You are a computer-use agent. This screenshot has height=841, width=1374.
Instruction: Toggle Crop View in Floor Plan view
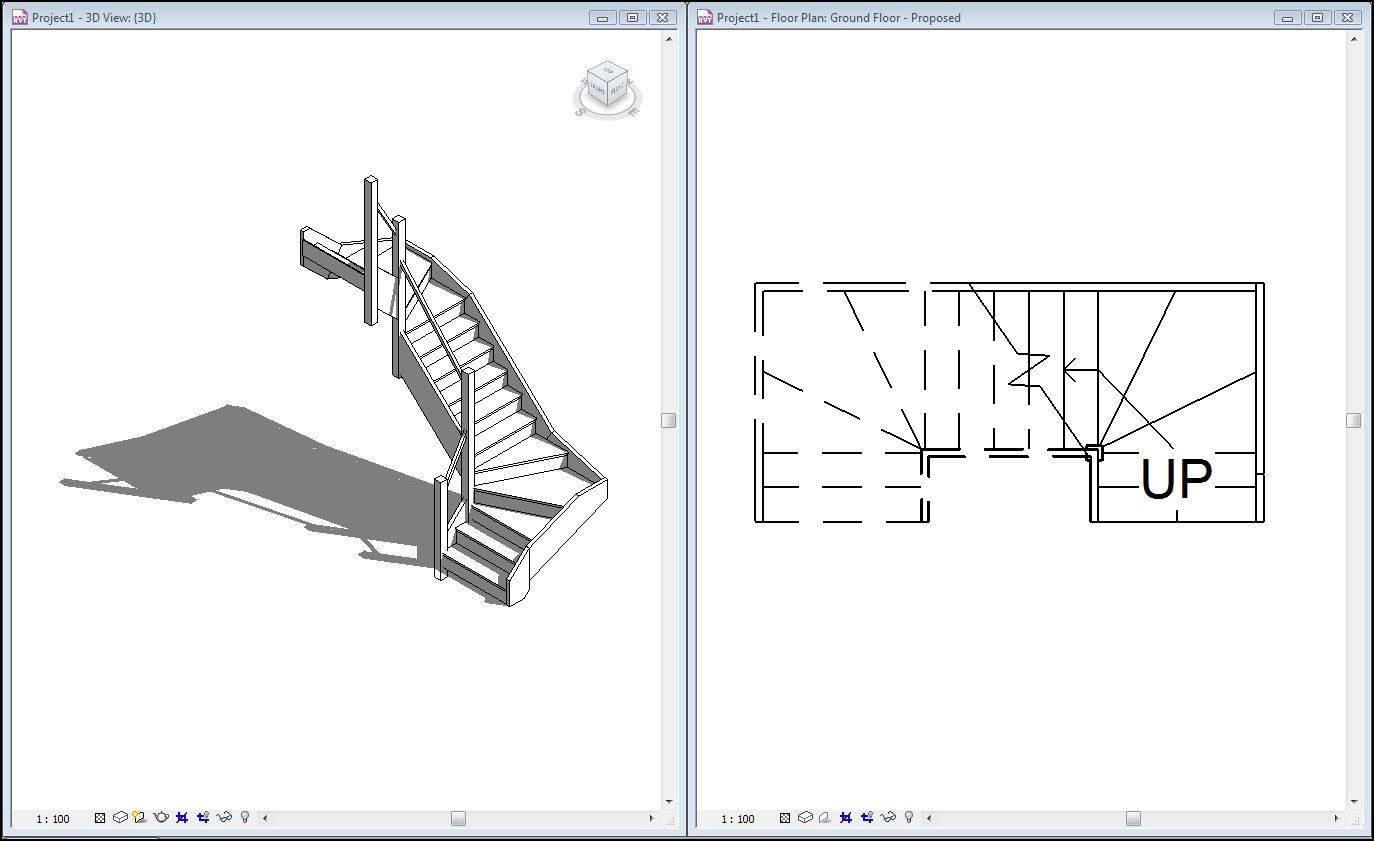click(x=846, y=817)
